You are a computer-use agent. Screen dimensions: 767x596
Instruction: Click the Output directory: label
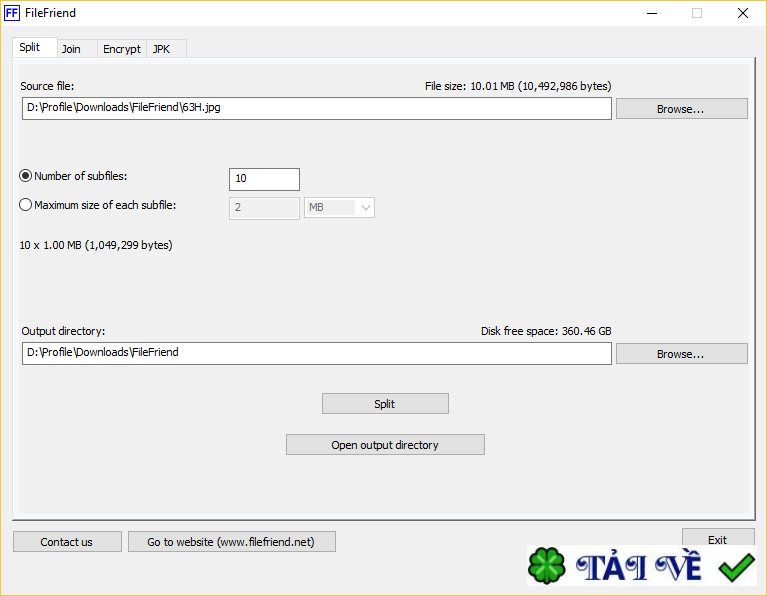pyautogui.click(x=63, y=331)
